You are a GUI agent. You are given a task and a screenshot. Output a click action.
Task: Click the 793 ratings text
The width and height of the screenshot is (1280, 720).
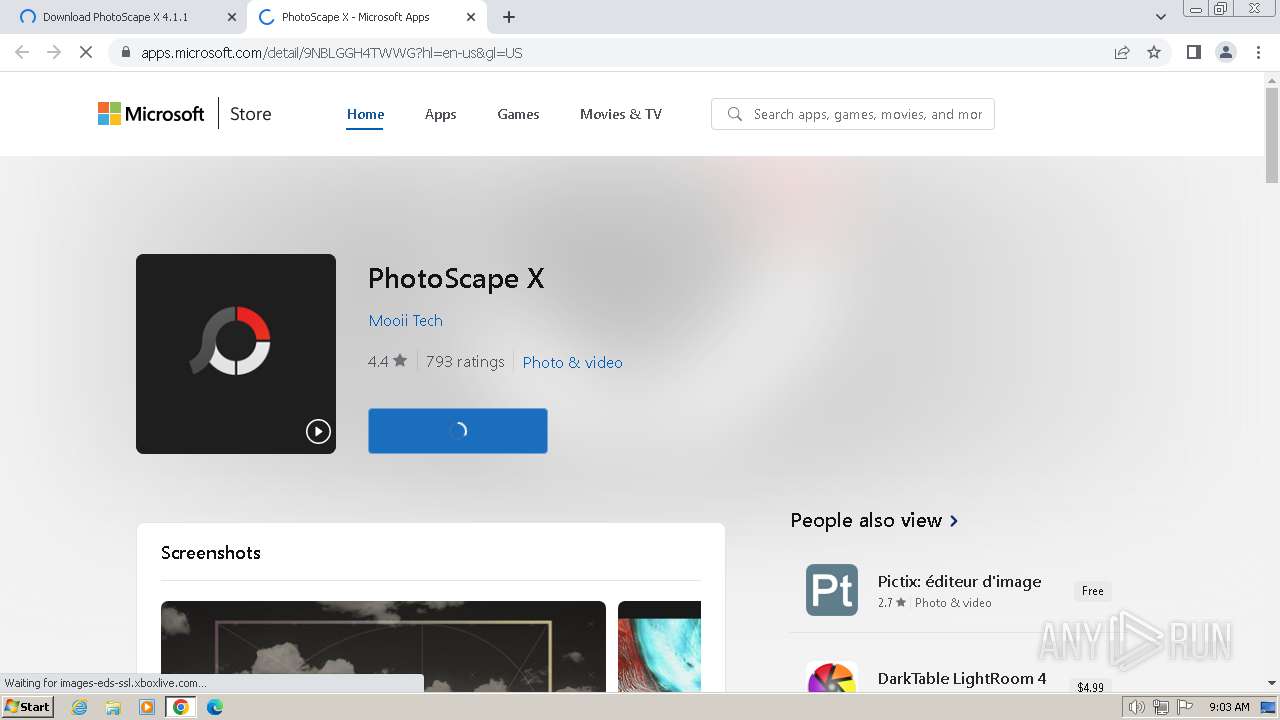[465, 361]
